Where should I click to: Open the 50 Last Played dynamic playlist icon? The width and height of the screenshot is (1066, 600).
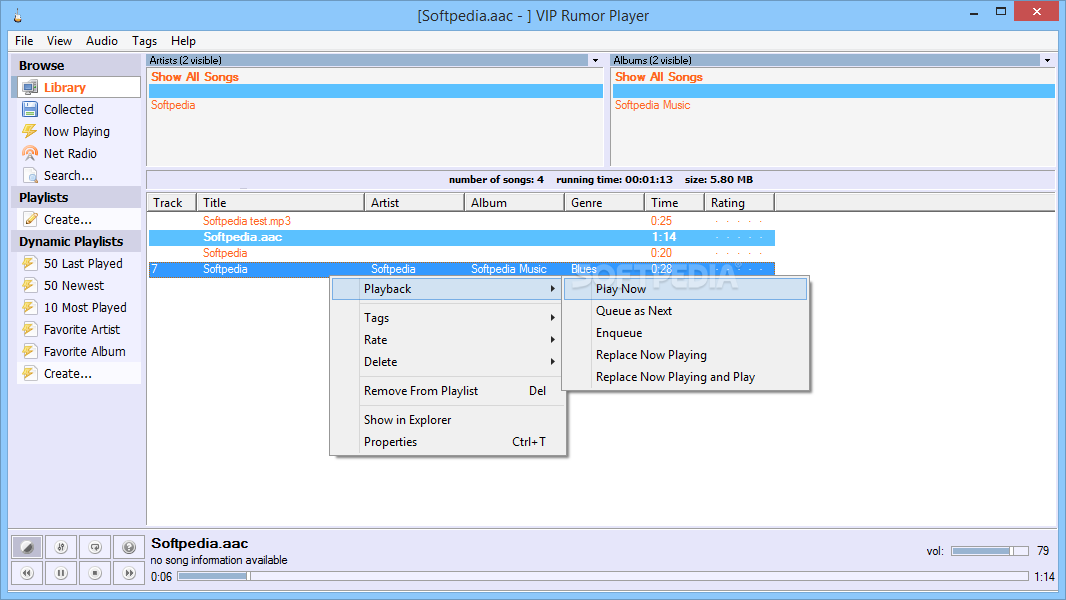30,264
